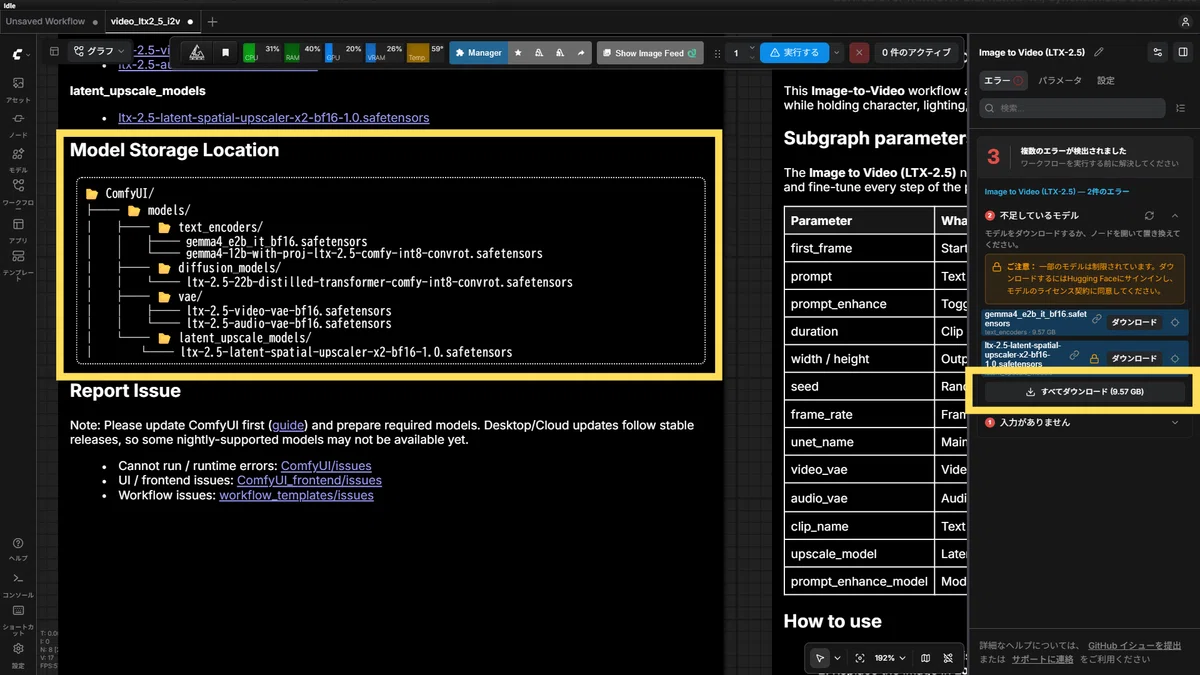The image size is (1200, 675).
Task: Open the Templates (テンプレート) sidebar panel
Action: pyautogui.click(x=18, y=264)
